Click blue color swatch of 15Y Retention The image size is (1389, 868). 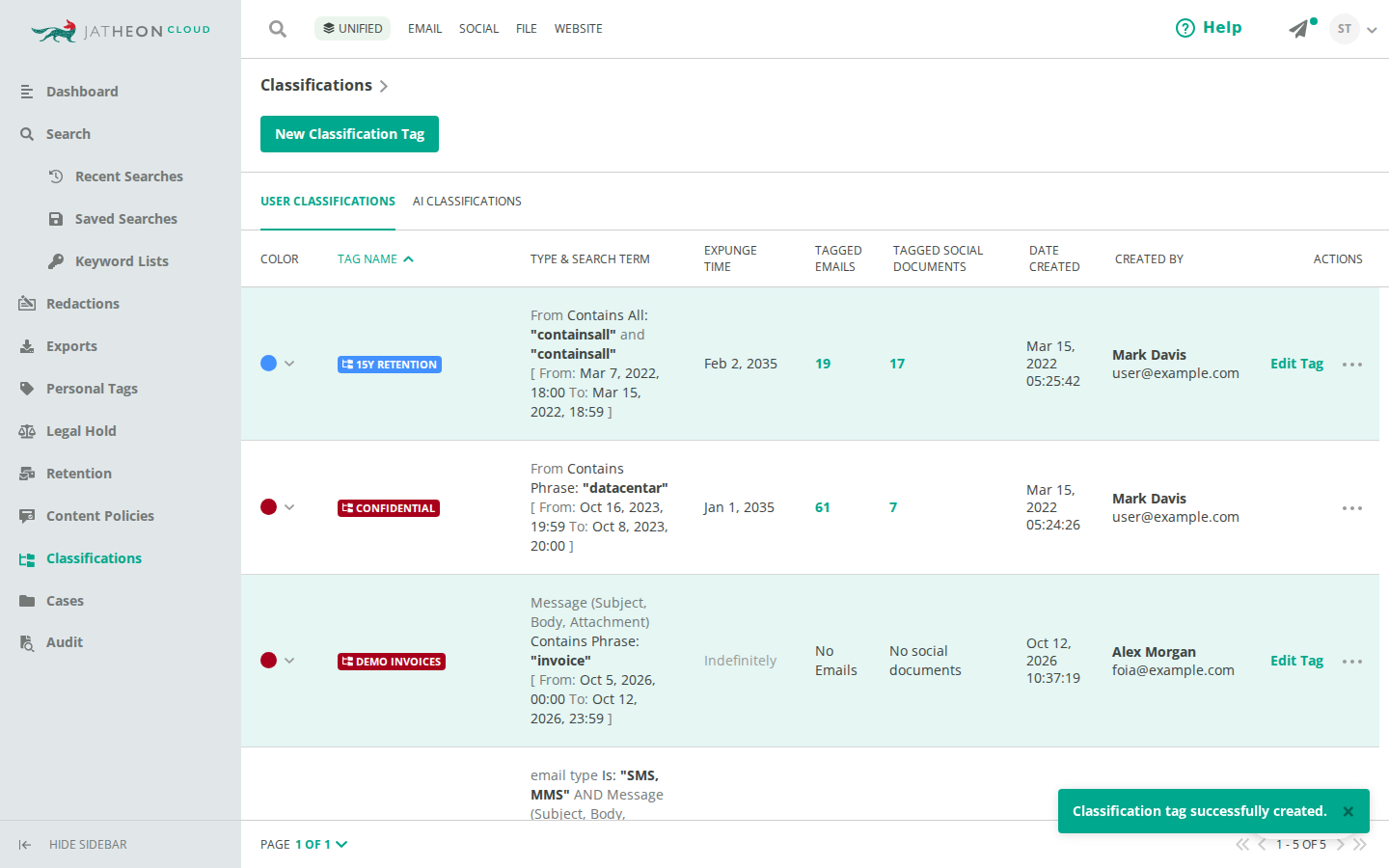268,364
